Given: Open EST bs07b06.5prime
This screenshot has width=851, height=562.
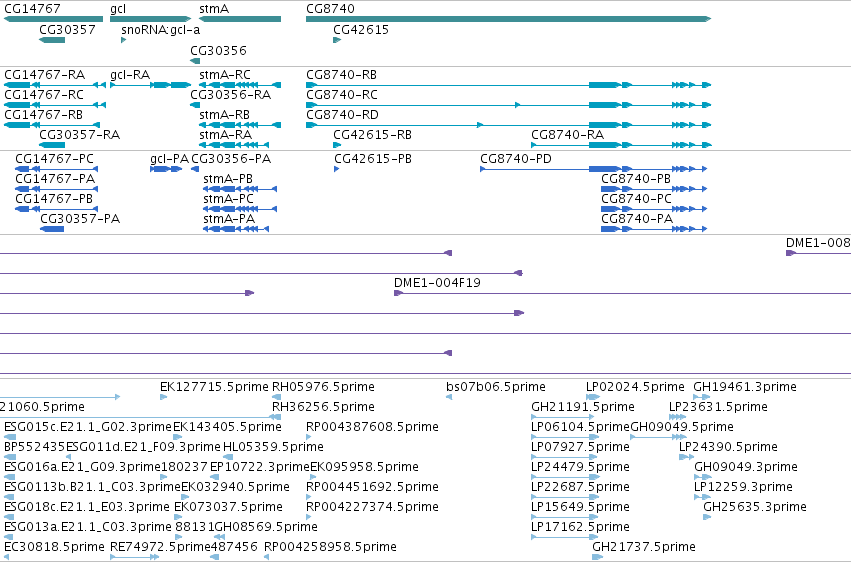Looking at the screenshot, I should (x=496, y=387).
